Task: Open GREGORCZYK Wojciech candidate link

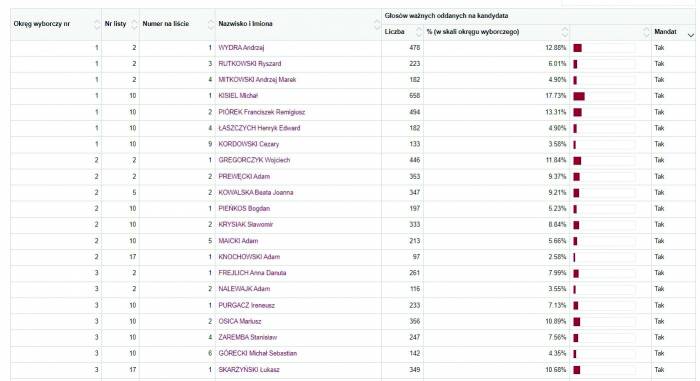Action: [254, 160]
